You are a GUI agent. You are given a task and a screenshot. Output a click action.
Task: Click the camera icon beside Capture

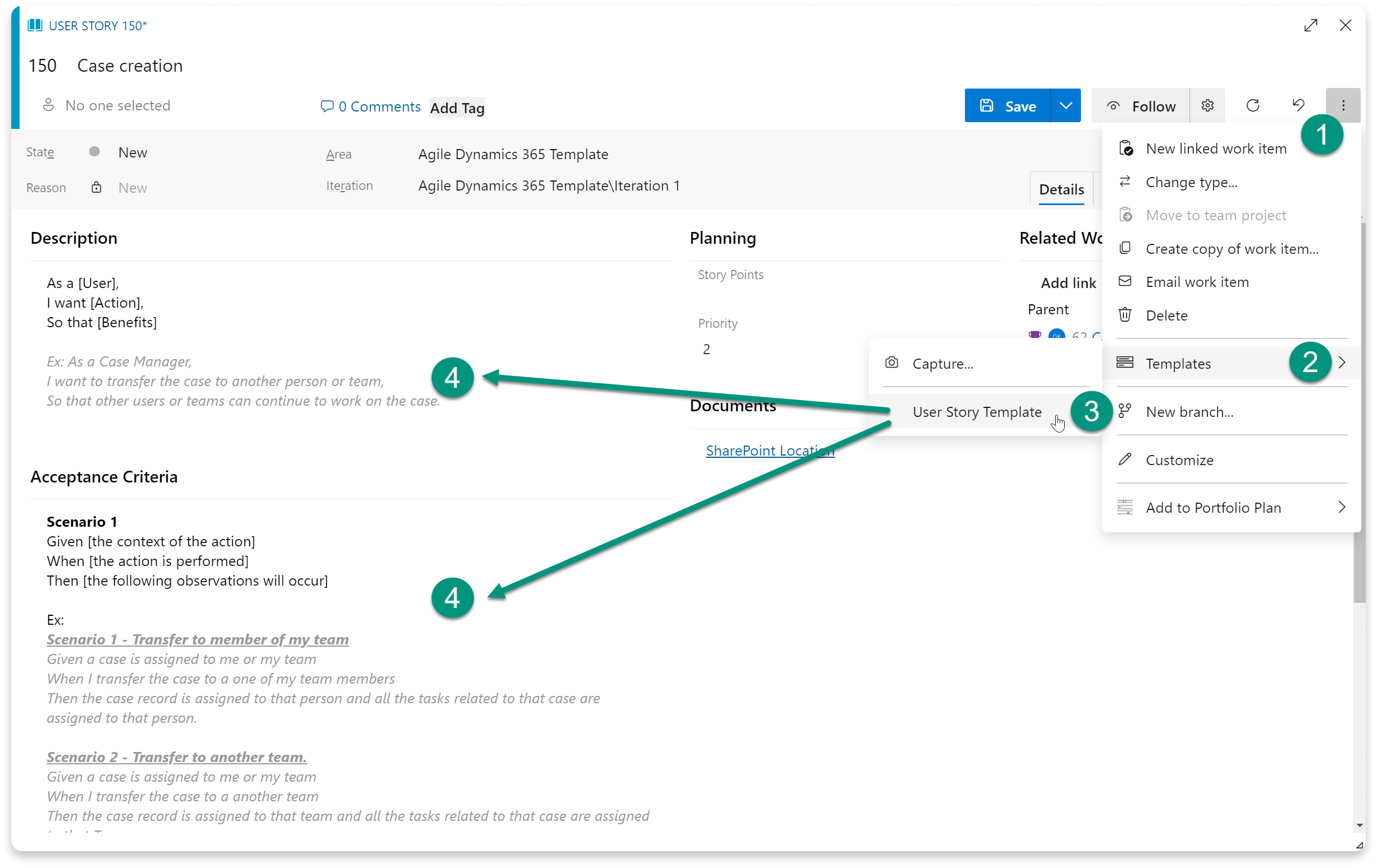(x=891, y=363)
